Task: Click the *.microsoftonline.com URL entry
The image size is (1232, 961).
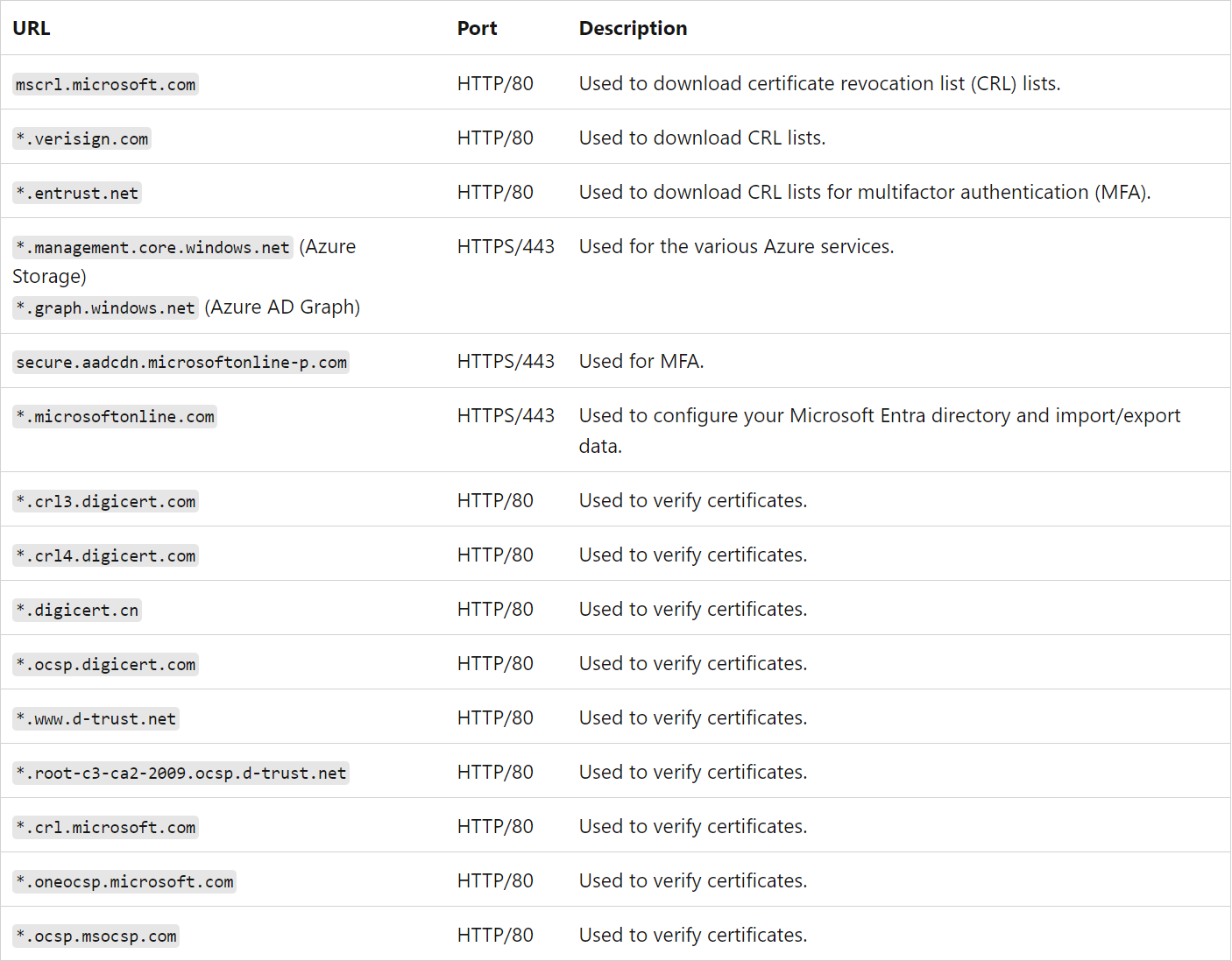Action: coord(115,417)
